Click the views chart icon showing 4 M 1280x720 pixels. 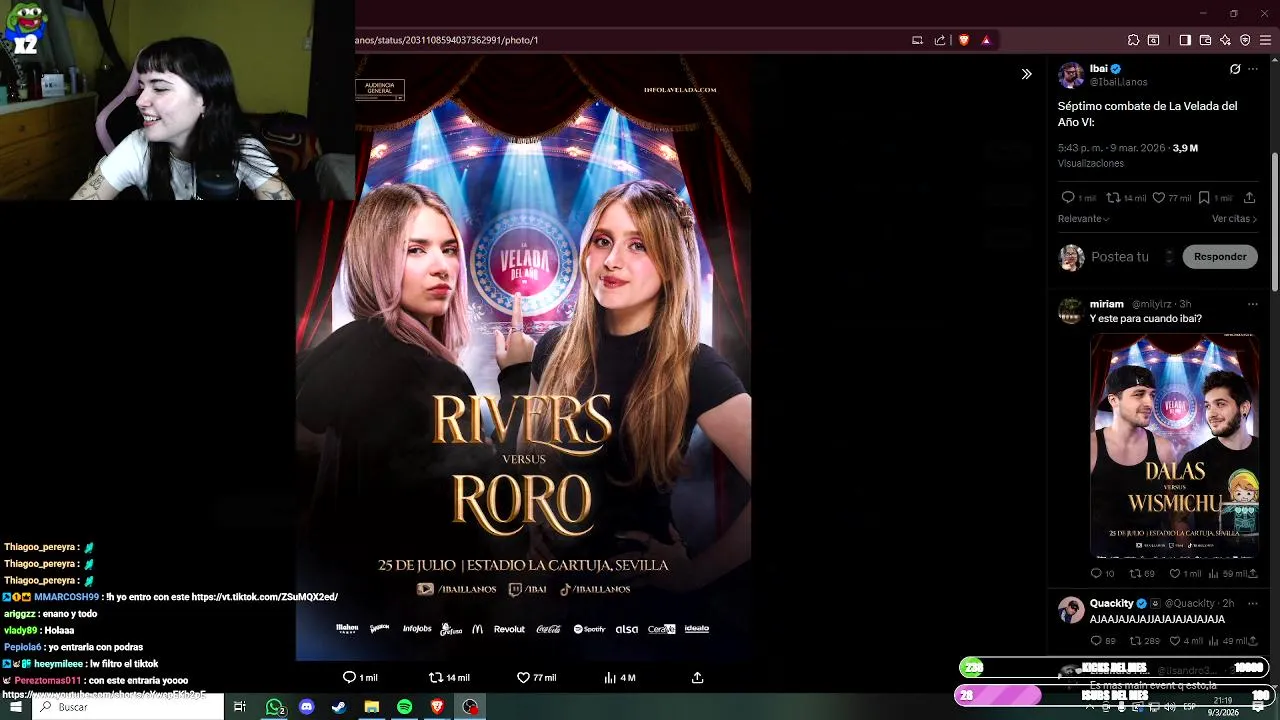click(x=610, y=677)
